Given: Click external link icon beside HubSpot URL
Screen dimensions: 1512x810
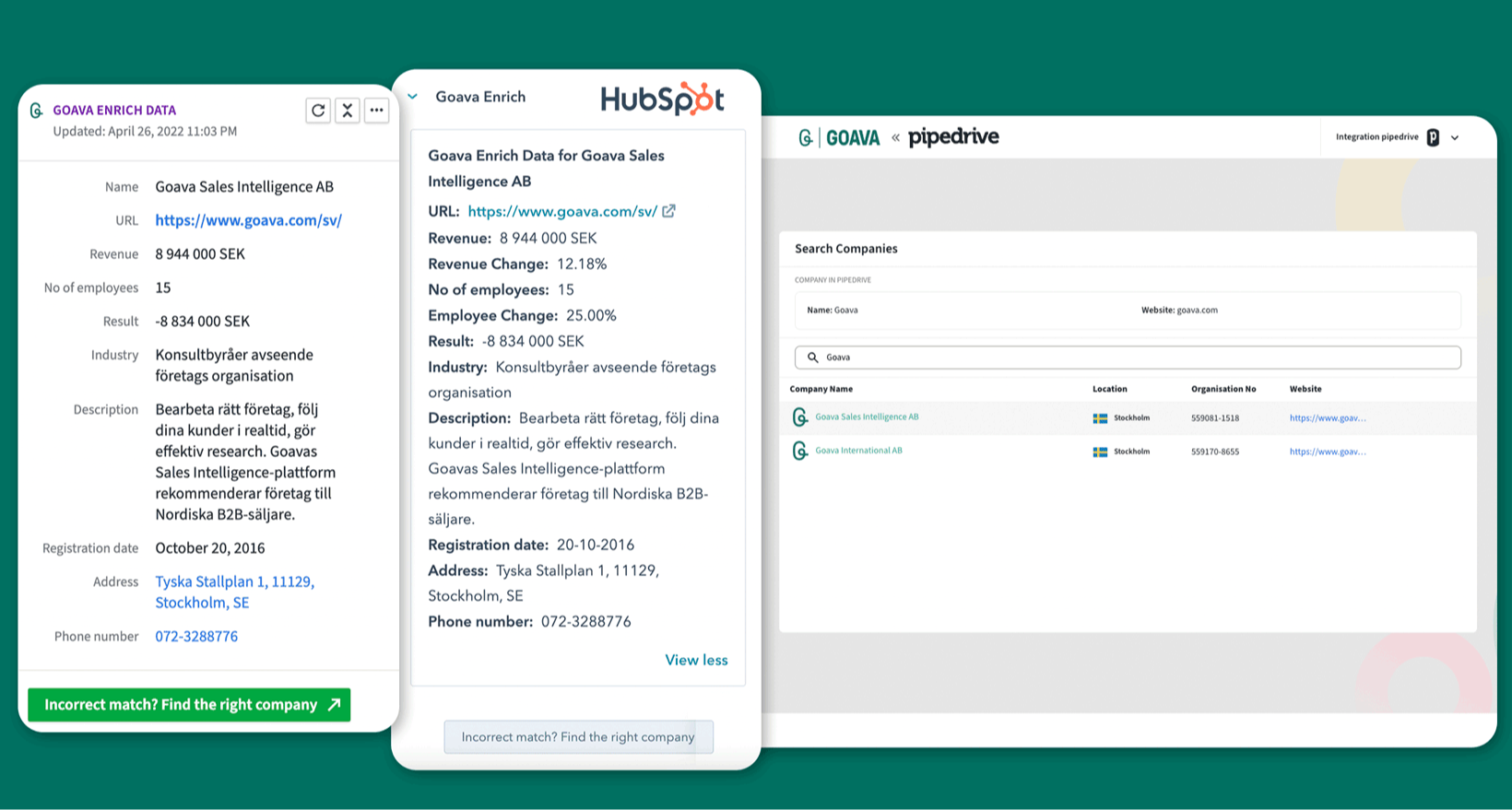Looking at the screenshot, I should click(x=669, y=211).
